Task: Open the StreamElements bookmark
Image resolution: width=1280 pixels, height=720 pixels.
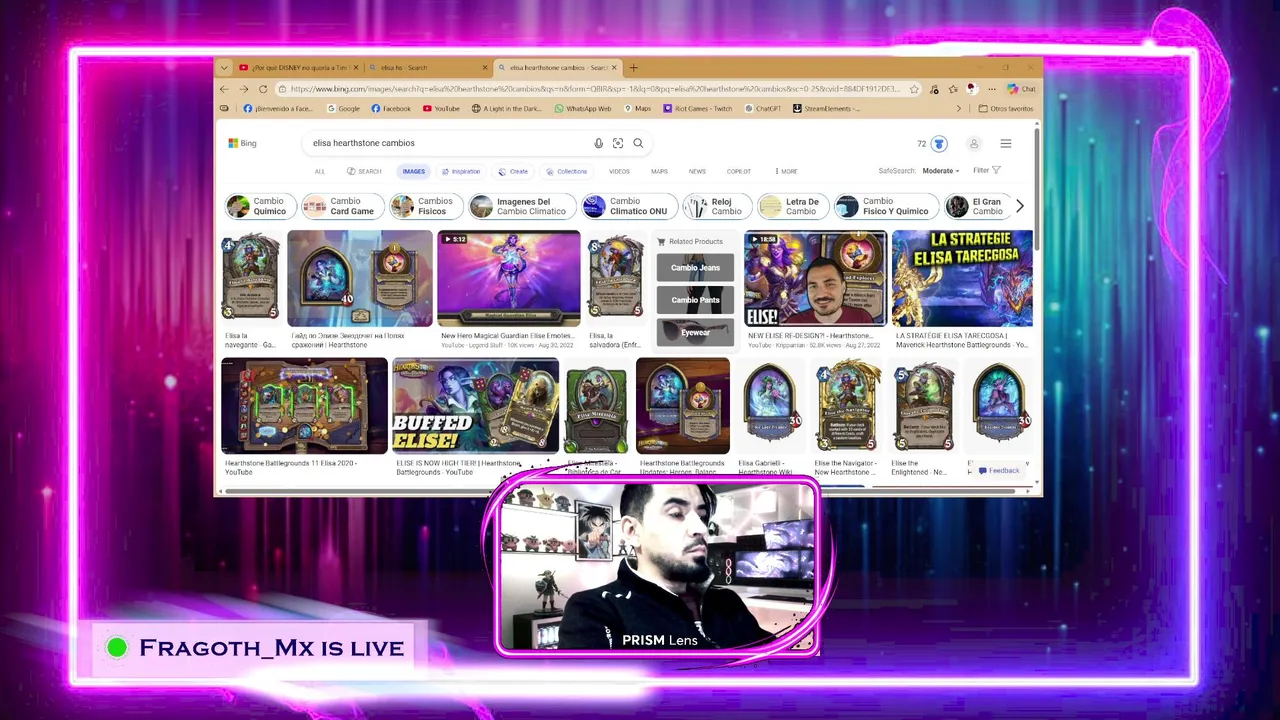Action: tap(826, 109)
